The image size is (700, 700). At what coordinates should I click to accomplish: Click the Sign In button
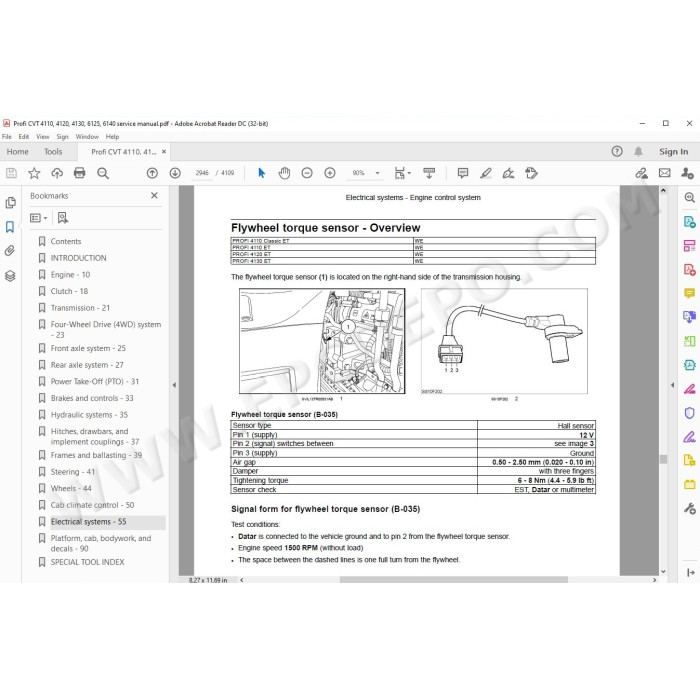(x=674, y=152)
